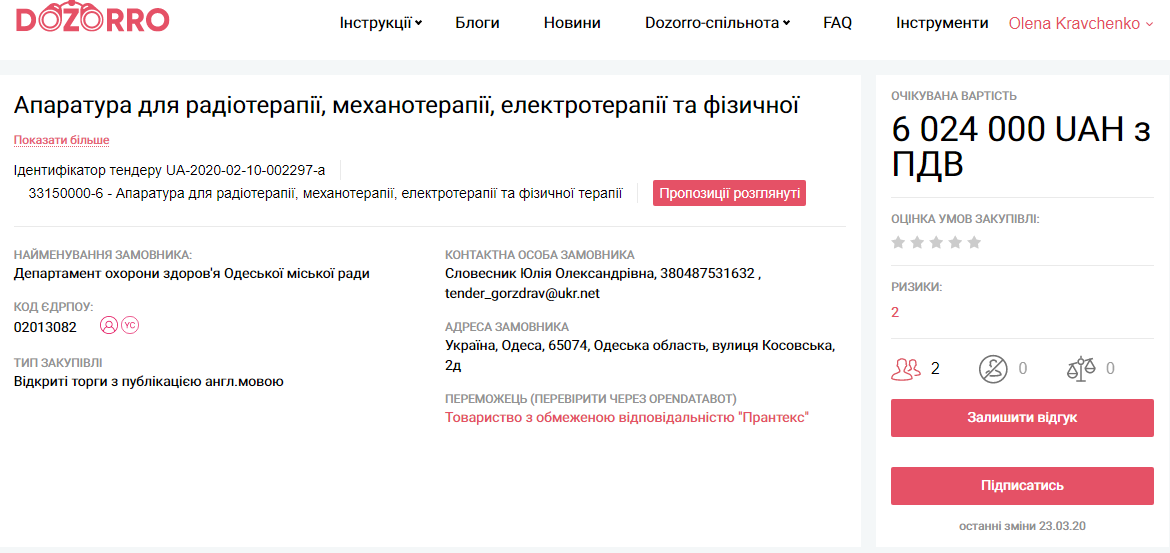Click the scales of justice icon
The image size is (1170, 553).
tap(1082, 368)
